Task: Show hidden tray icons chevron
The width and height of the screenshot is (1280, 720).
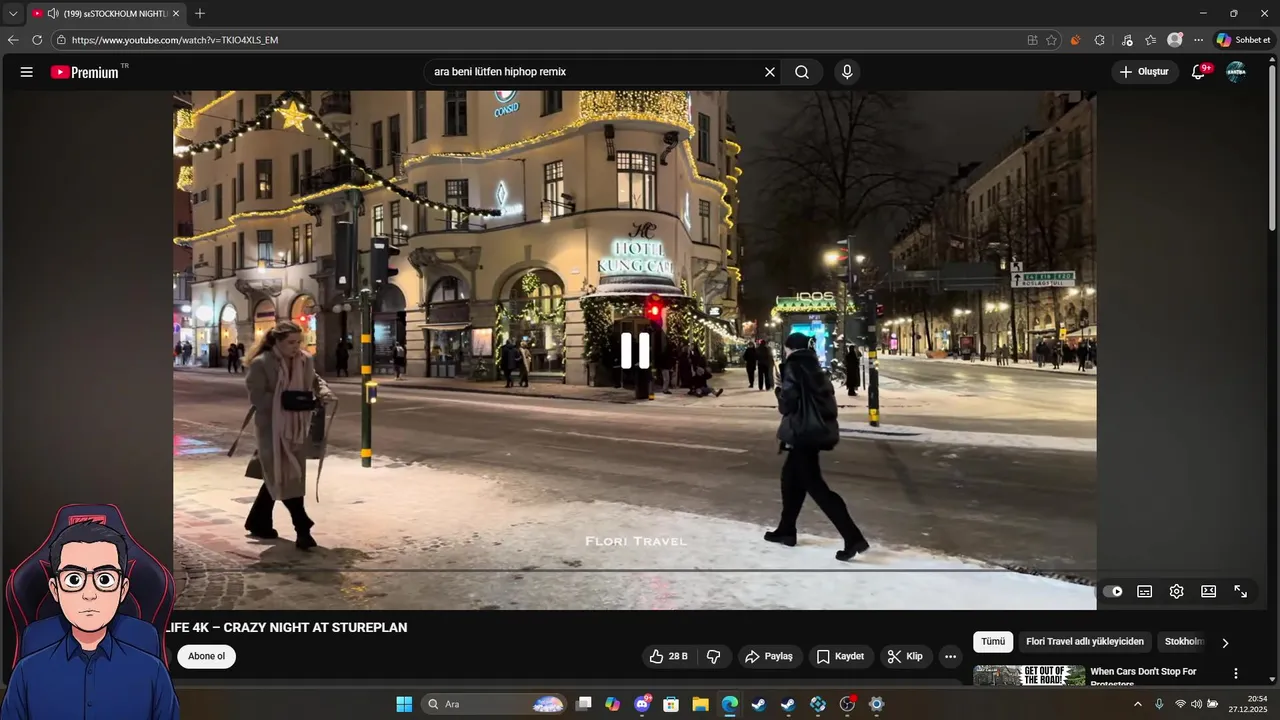Action: coord(1137,704)
